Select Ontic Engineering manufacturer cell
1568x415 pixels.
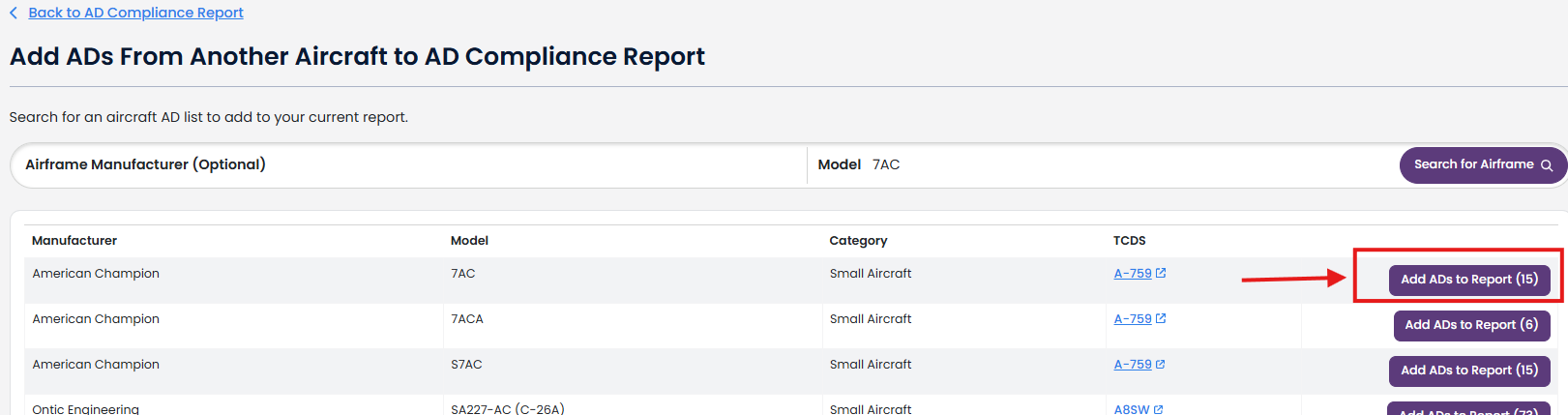(x=85, y=409)
